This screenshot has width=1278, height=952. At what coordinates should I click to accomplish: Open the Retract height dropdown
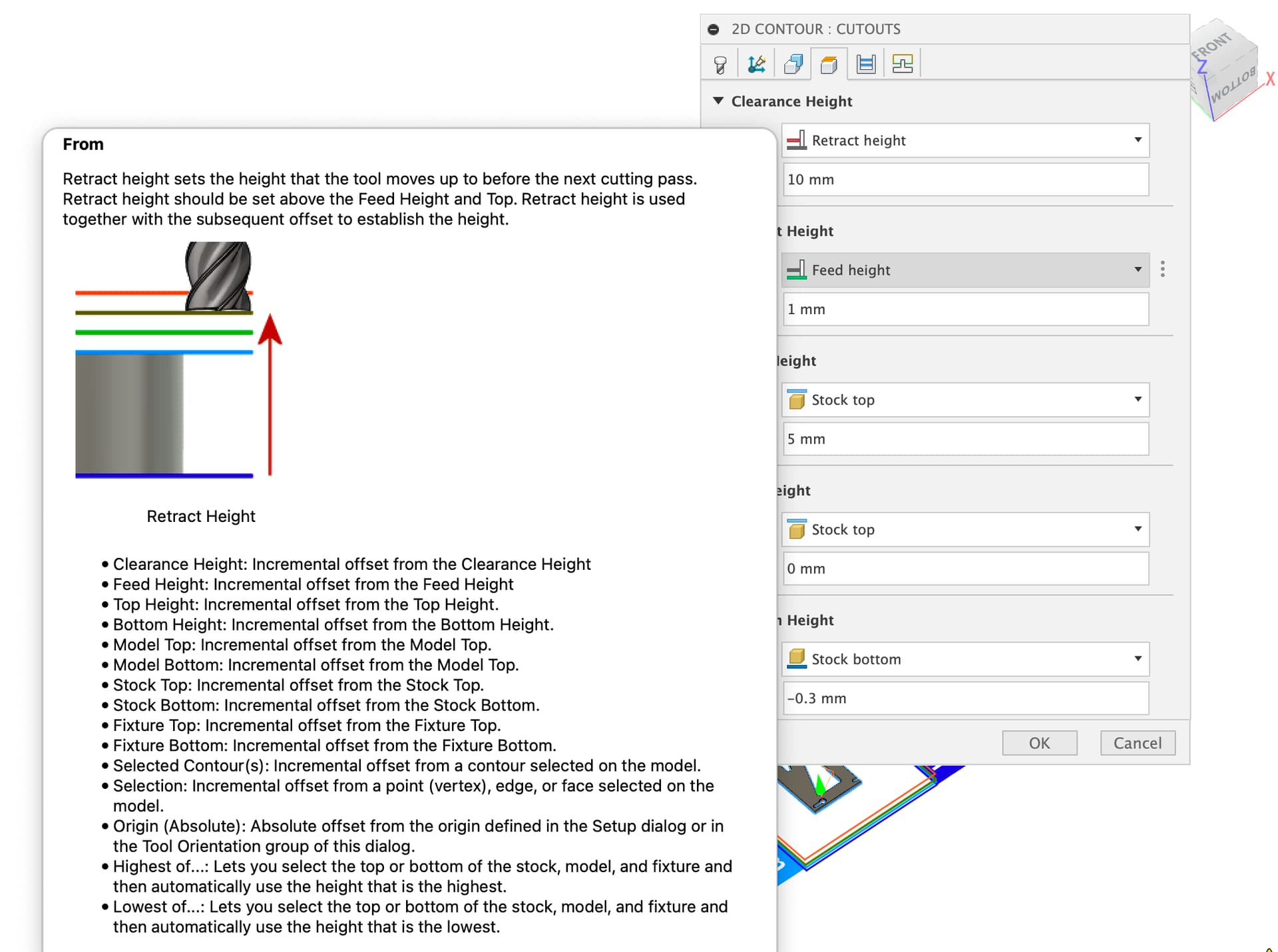[965, 140]
